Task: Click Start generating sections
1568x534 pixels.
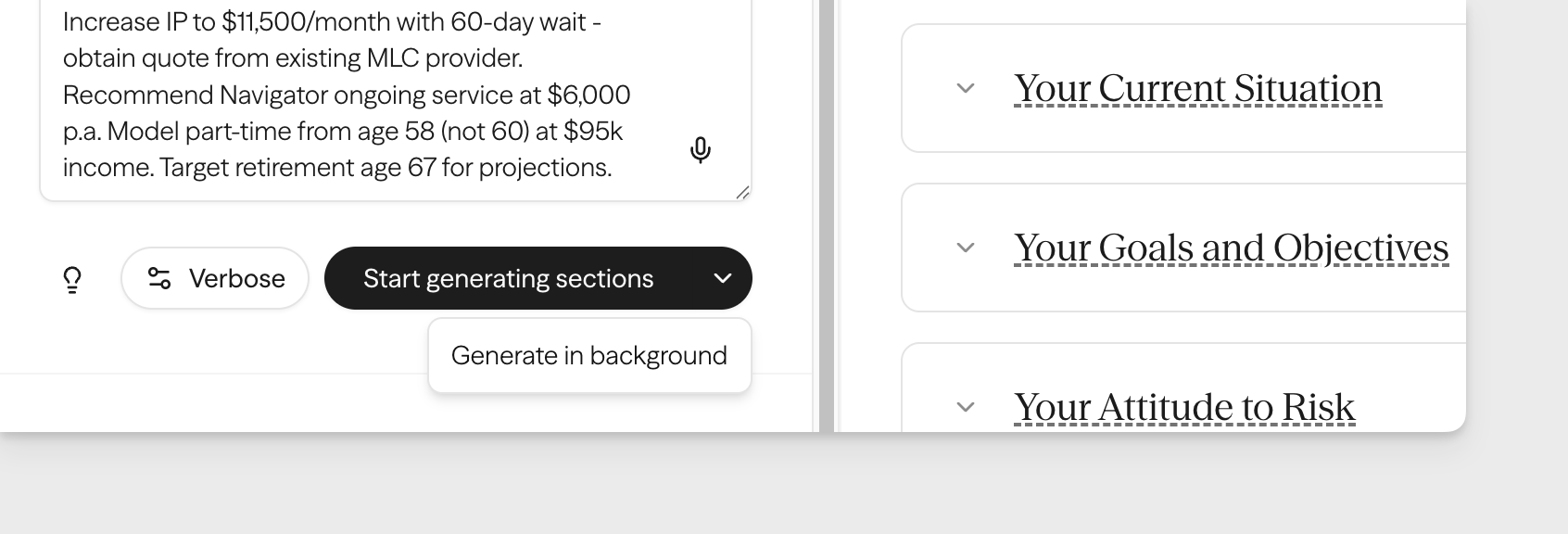Action: [508, 278]
